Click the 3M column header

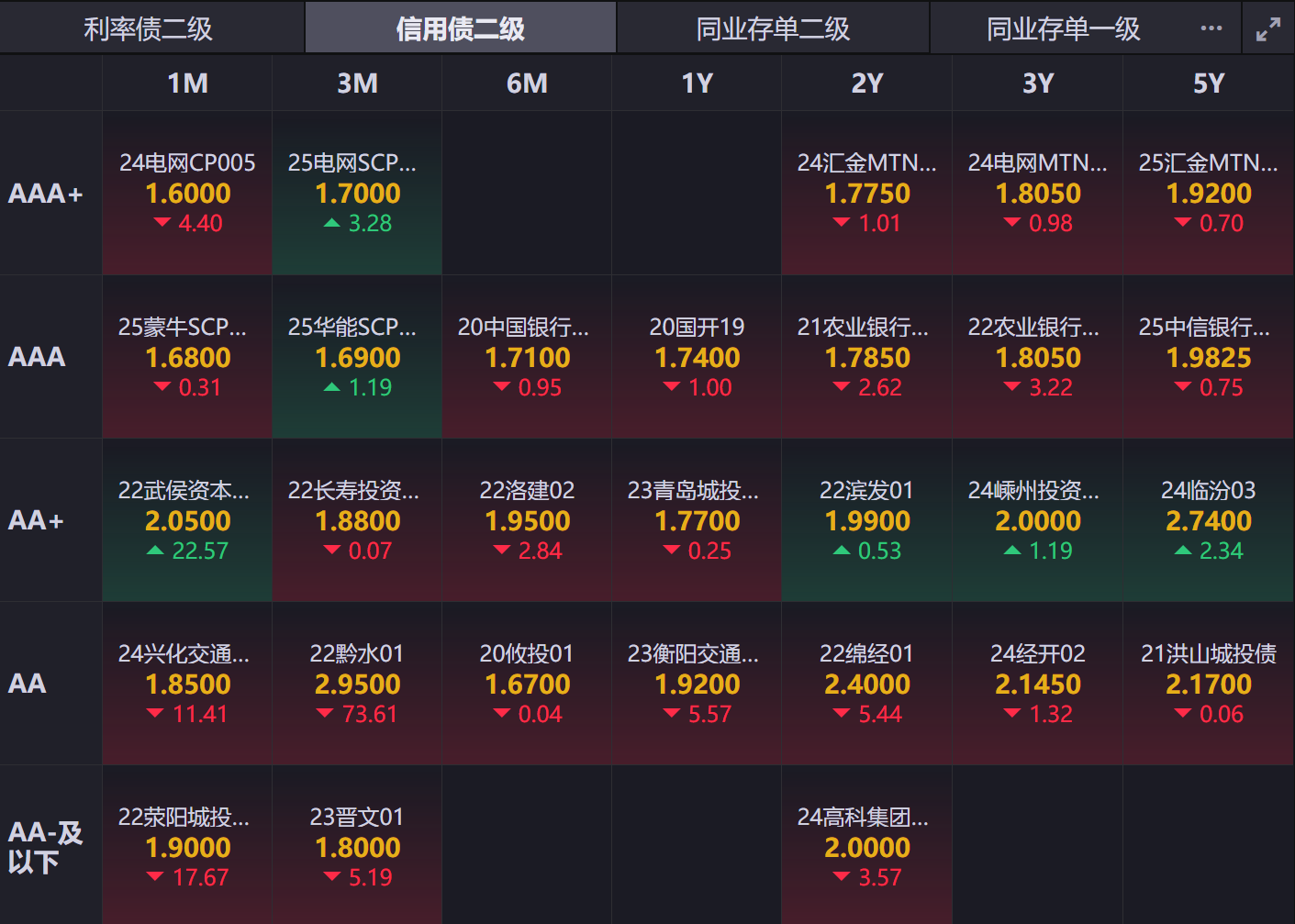click(357, 83)
